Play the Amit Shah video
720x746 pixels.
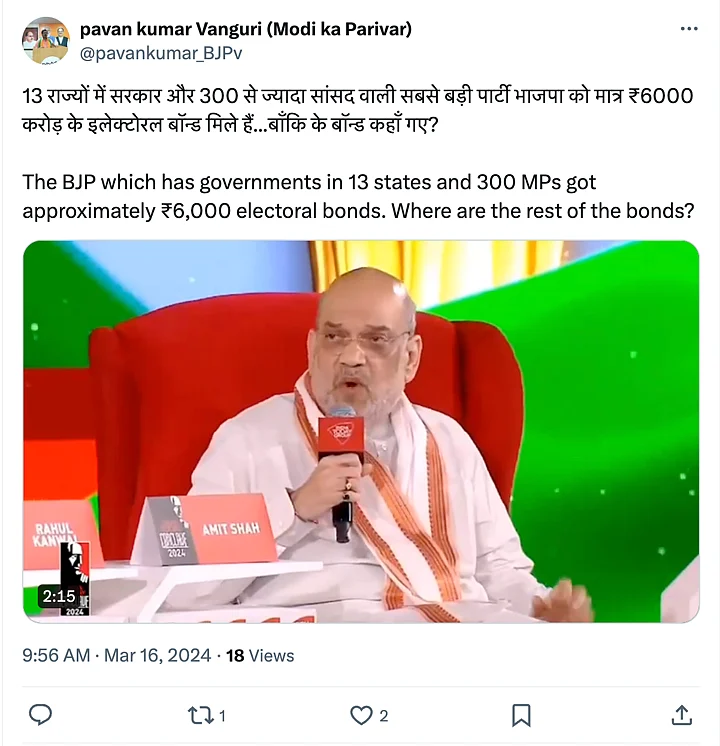(361, 432)
